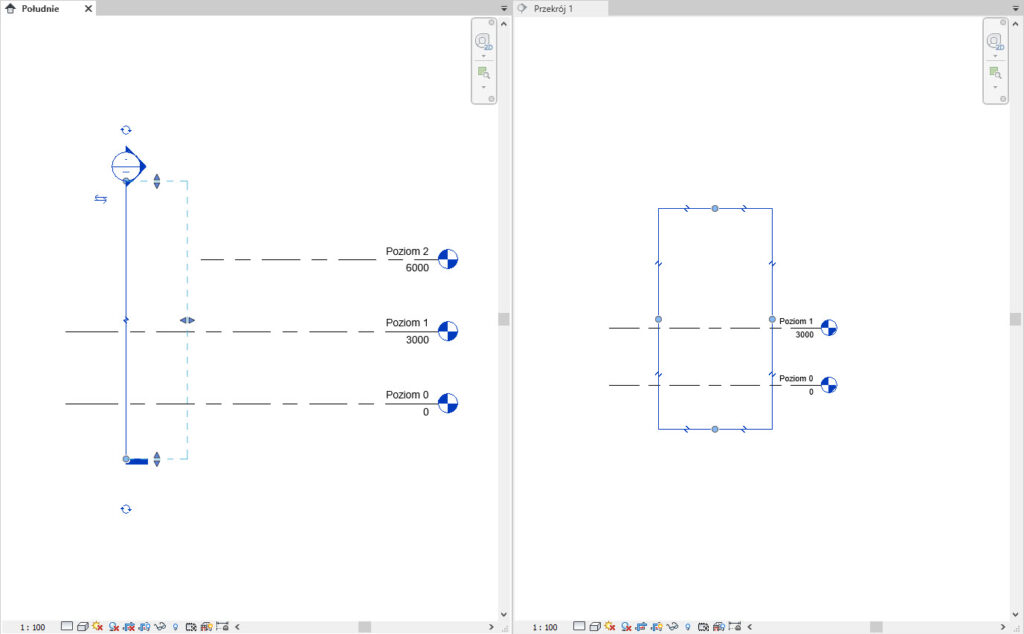1024x634 pixels.
Task: Click the left view horizontal scrollbar thumb
Action: [365, 627]
